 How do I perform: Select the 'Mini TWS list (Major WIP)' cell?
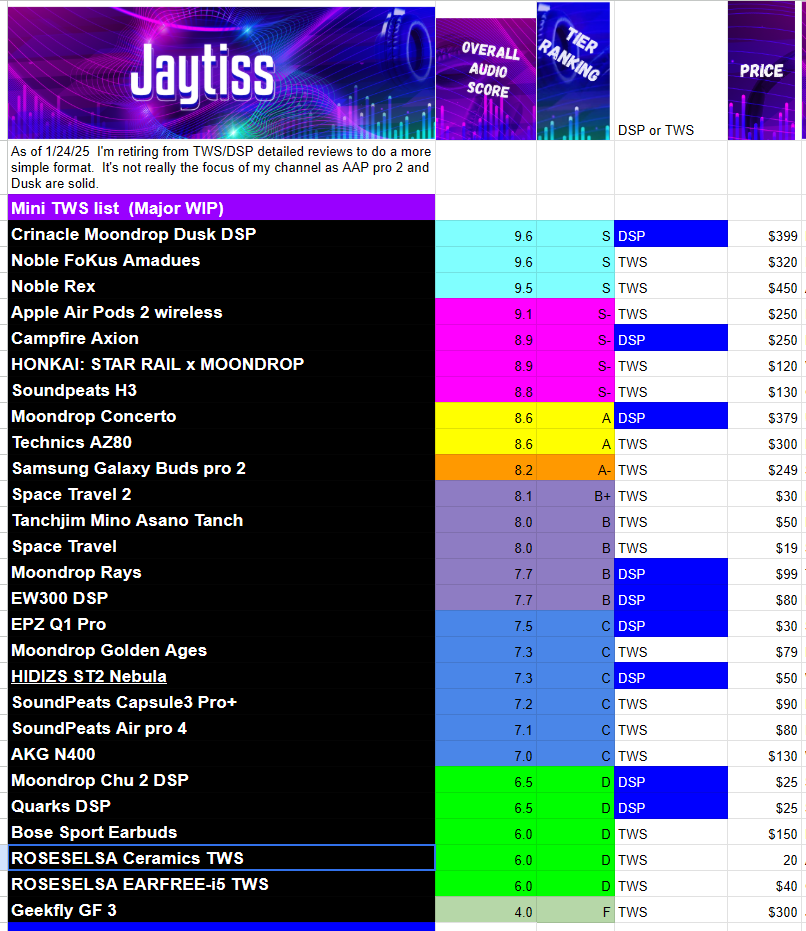point(222,208)
